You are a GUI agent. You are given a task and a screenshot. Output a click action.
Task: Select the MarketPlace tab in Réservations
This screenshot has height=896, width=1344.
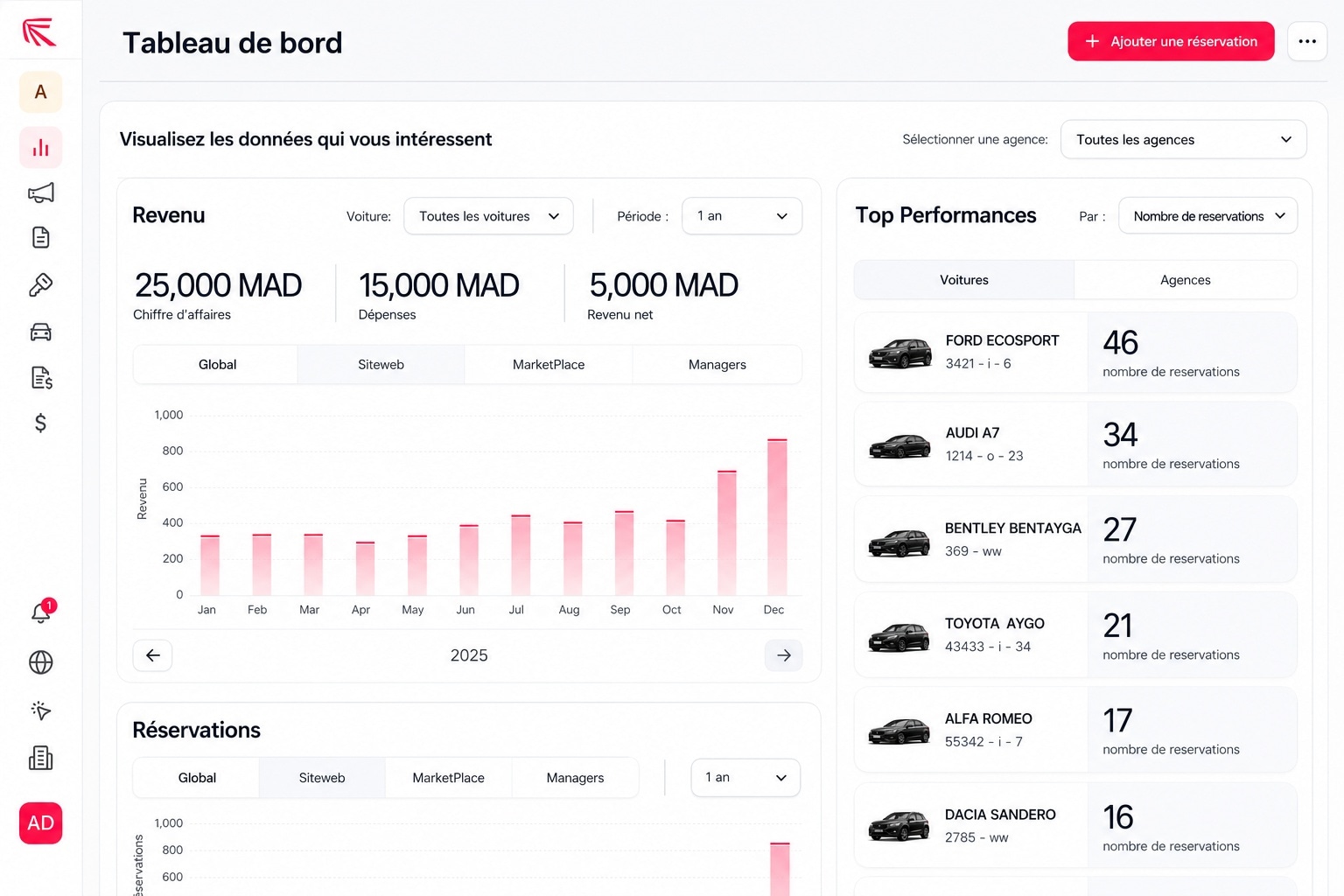(448, 778)
